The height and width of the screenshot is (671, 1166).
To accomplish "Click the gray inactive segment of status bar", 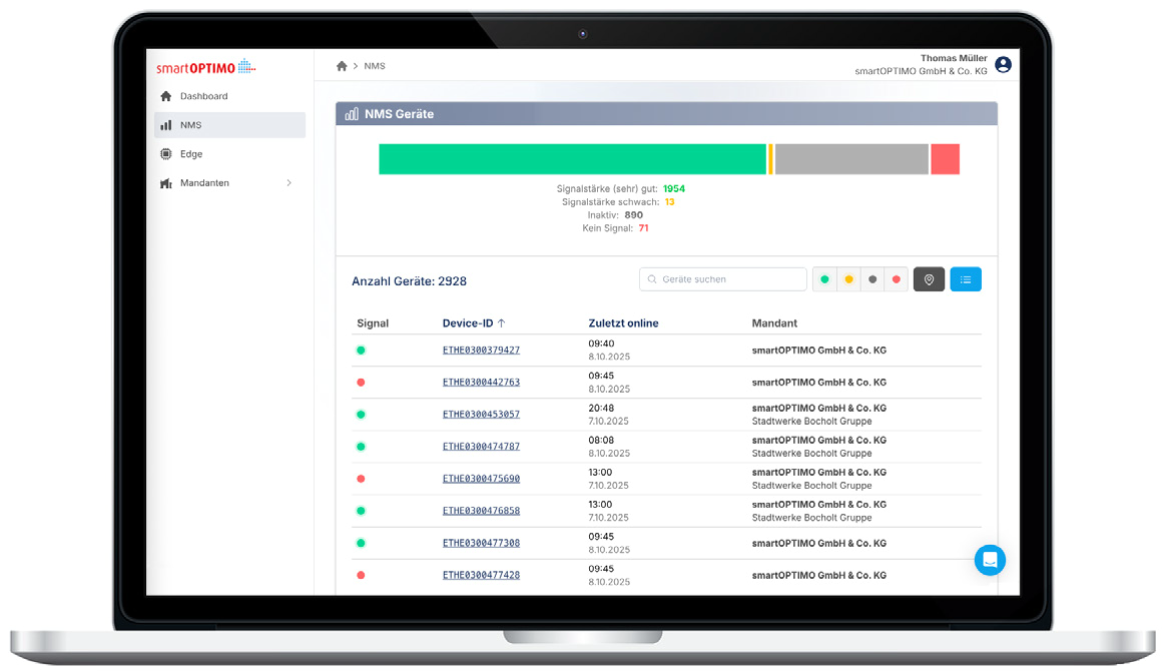I will (x=851, y=159).
